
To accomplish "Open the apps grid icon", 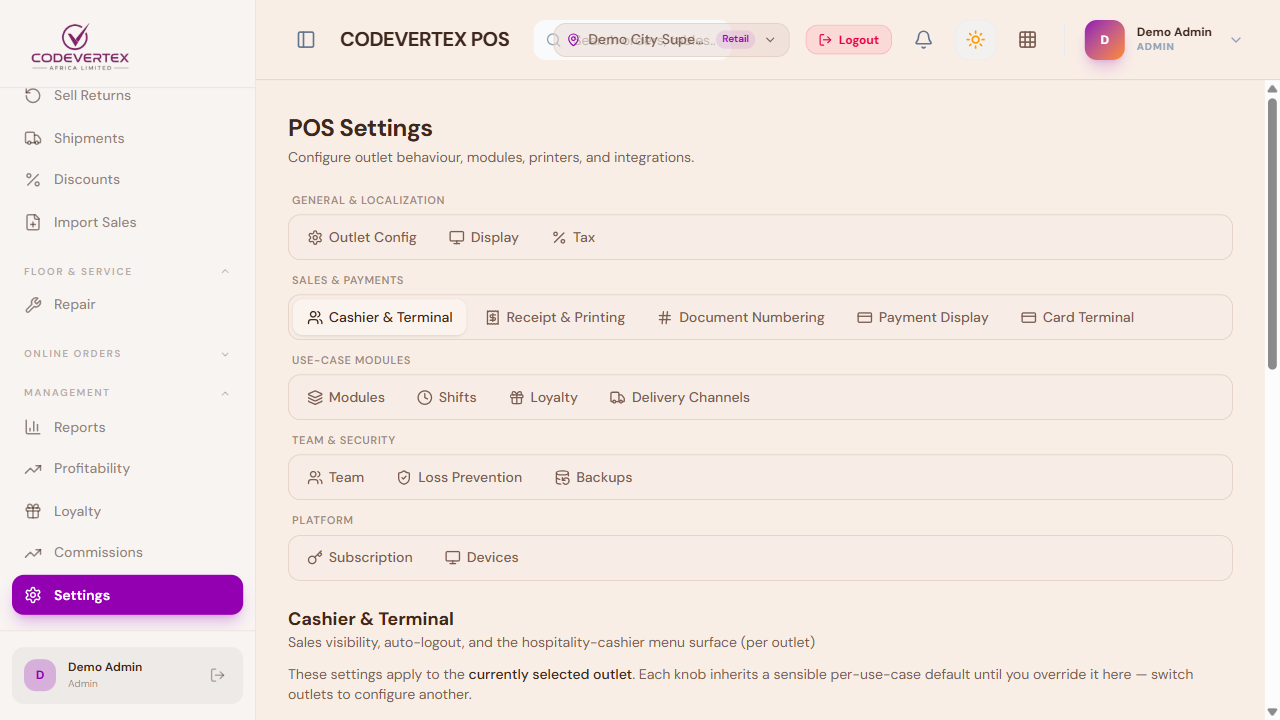I will (1027, 40).
